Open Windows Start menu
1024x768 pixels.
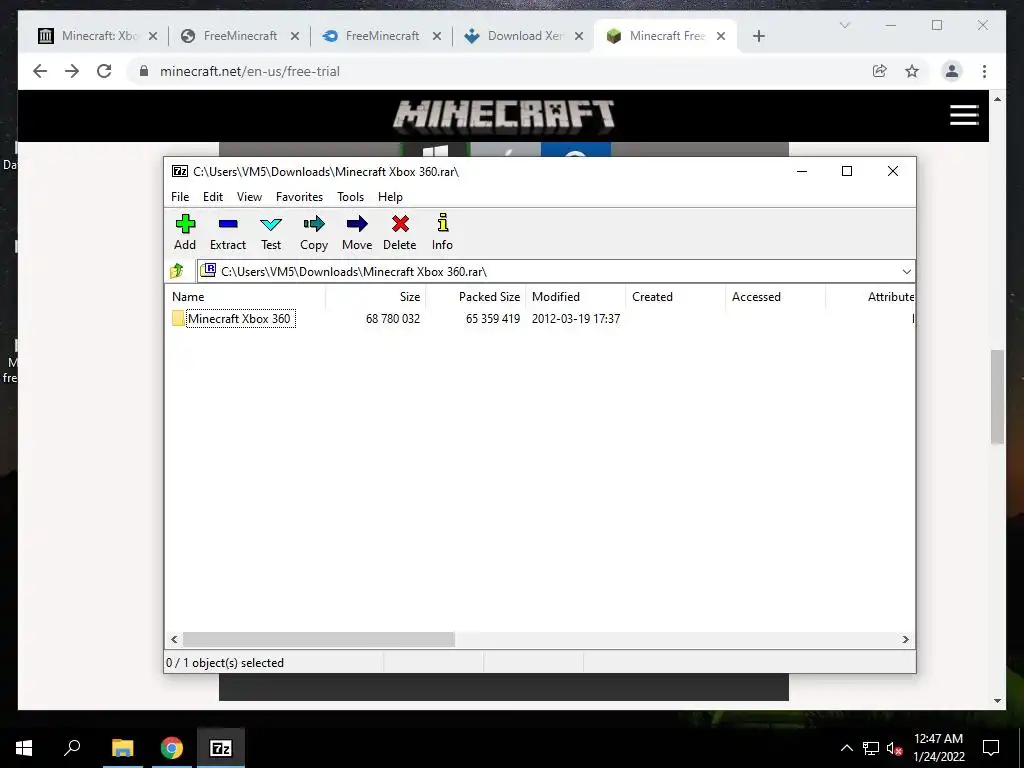24,748
